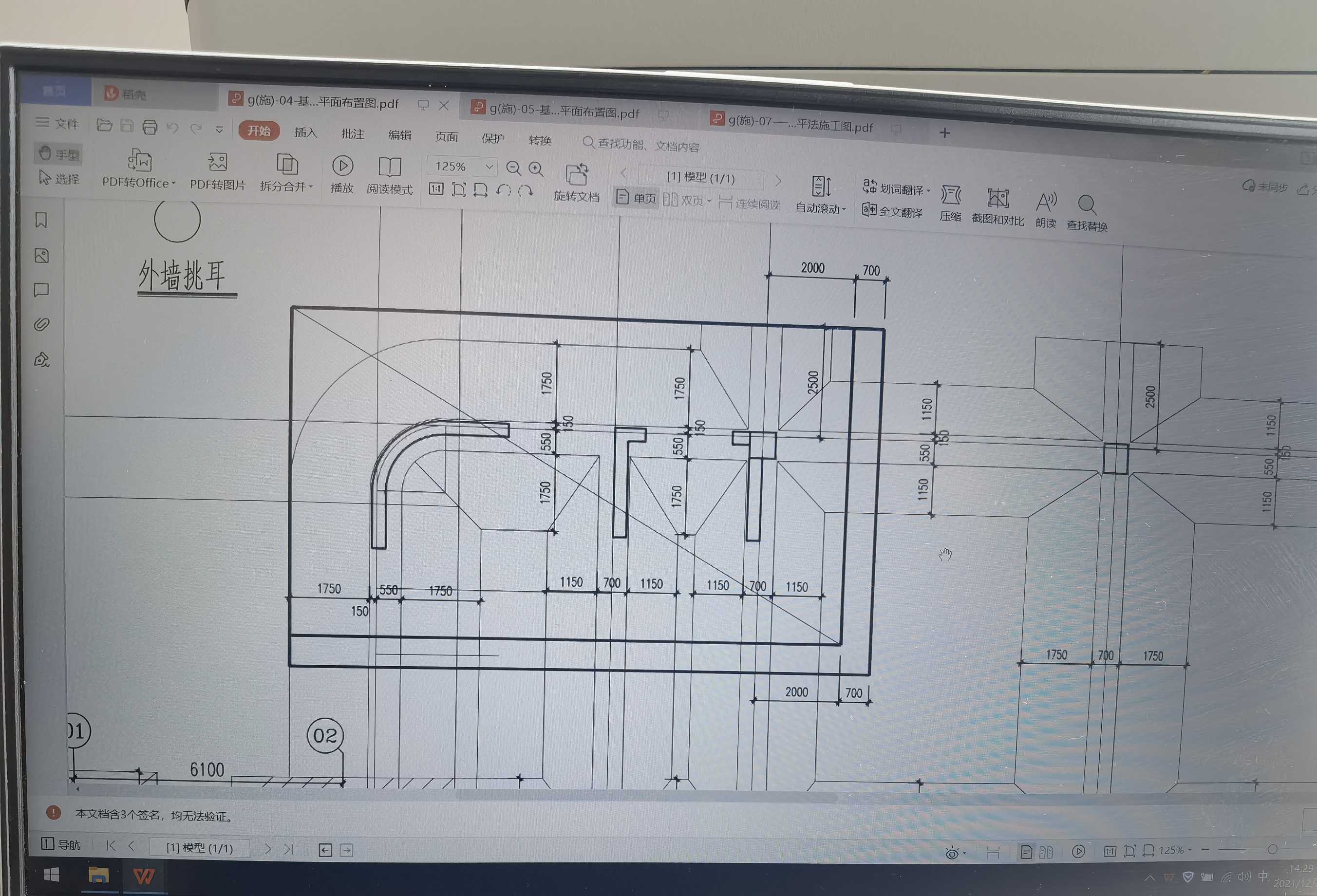
Task: Open the thumbnail panel in left sidebar
Action: tap(41, 256)
